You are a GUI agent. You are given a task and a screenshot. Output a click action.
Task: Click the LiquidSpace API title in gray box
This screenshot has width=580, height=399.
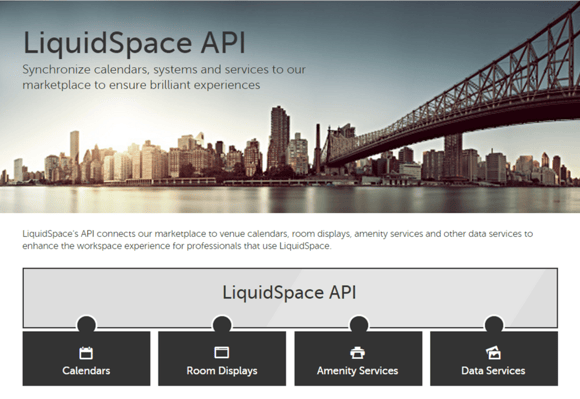point(290,293)
